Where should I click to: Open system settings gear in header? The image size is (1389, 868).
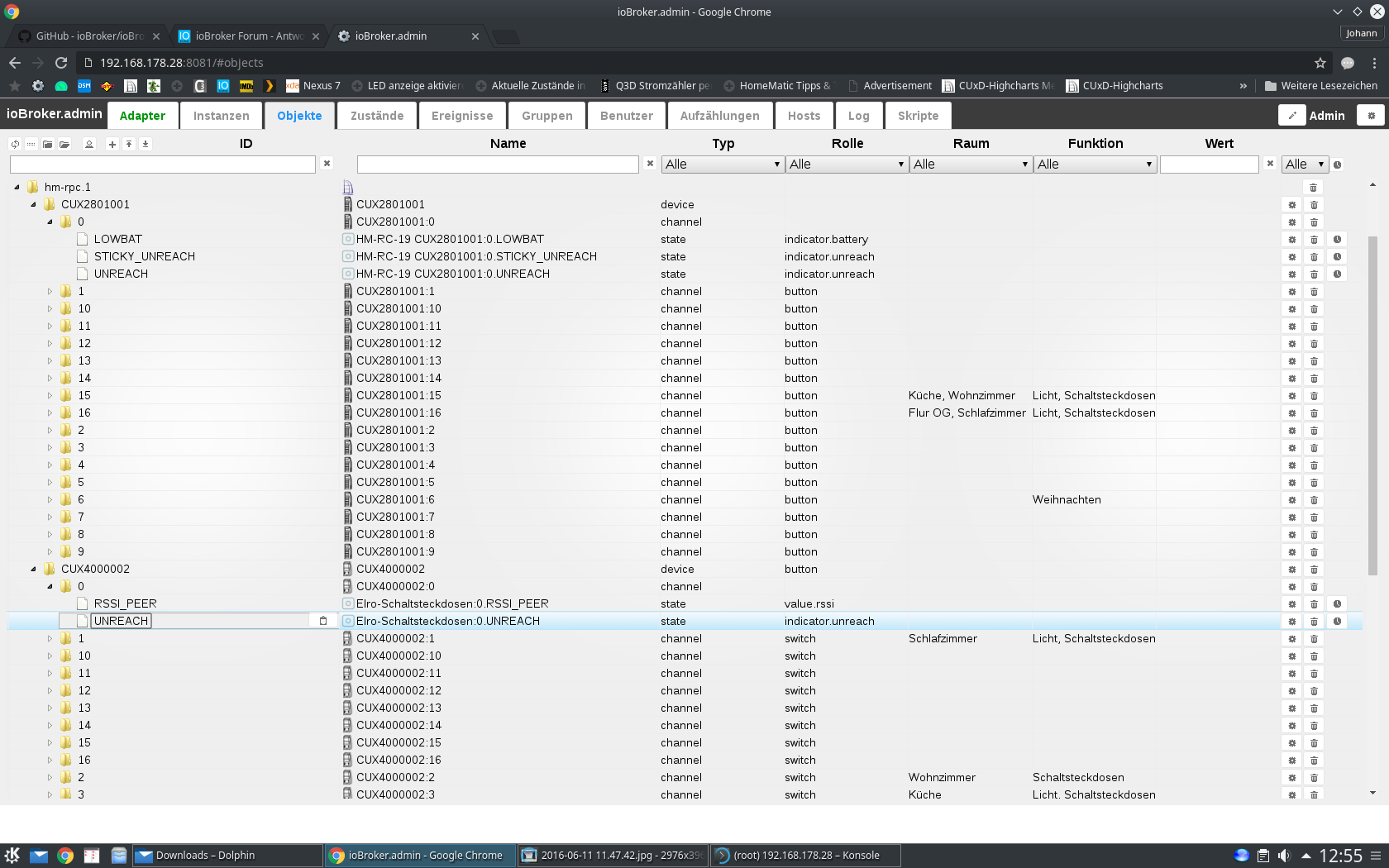[1371, 116]
